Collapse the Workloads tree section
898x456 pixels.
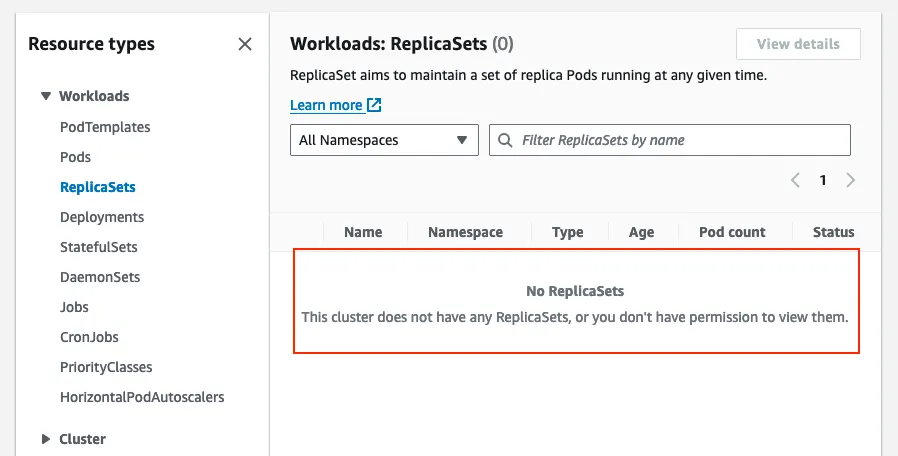[x=45, y=96]
